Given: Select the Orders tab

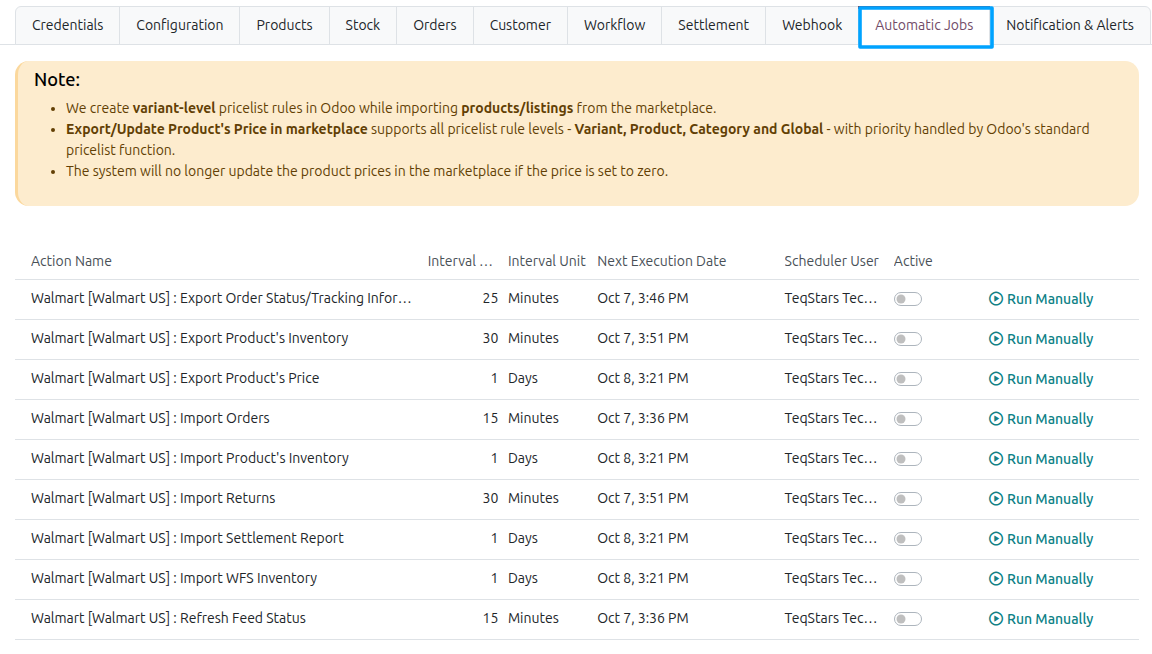Looking at the screenshot, I should pos(435,25).
